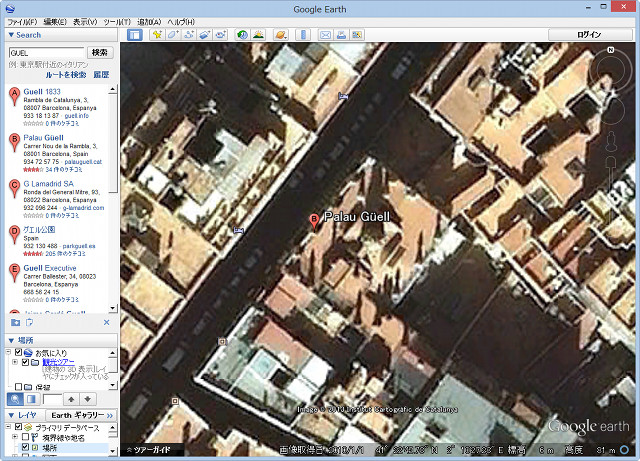Copy search results to My Places folder icon
Screen dimensions: 640x461
tap(16, 323)
